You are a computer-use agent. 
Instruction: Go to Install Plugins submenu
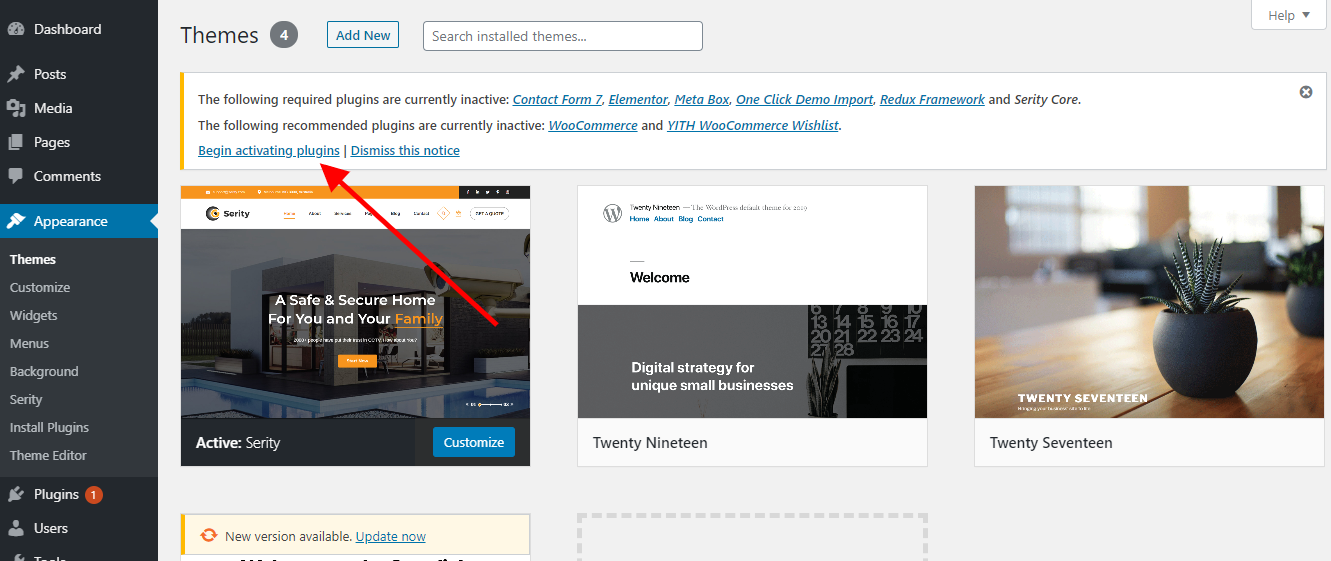click(49, 427)
